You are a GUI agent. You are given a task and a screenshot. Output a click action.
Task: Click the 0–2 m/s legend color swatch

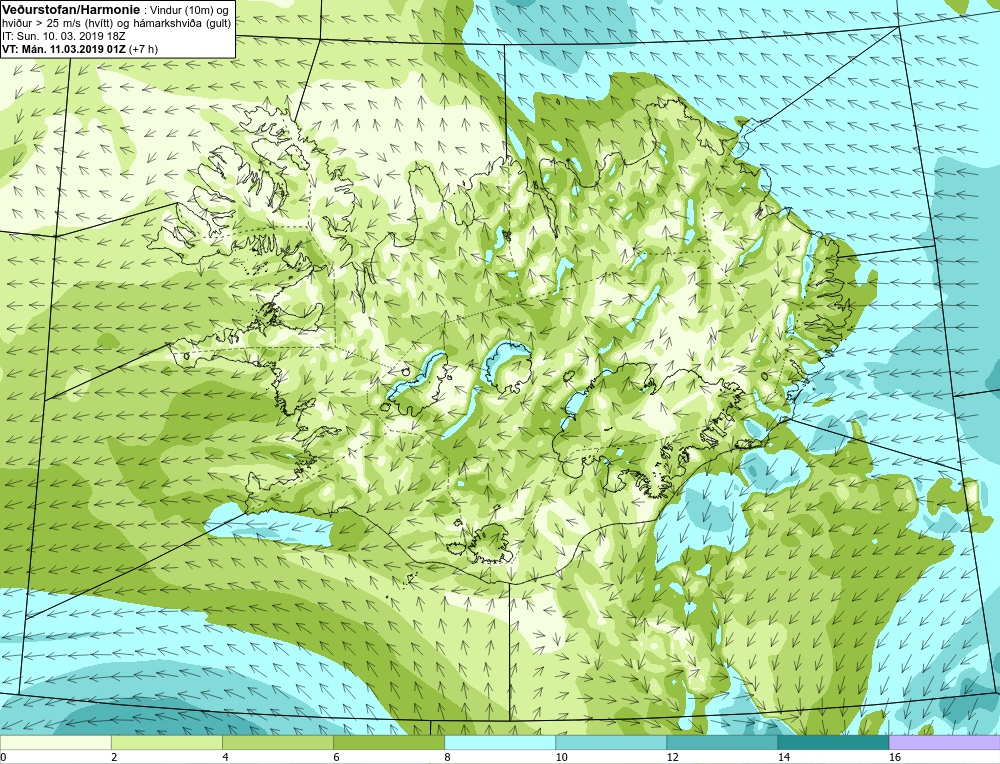(55, 742)
